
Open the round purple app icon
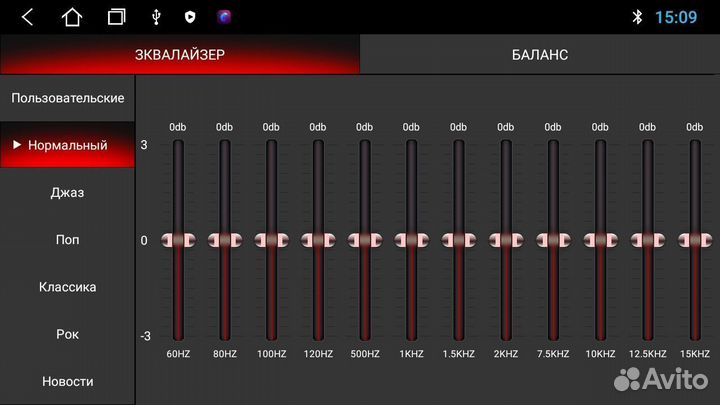(225, 17)
